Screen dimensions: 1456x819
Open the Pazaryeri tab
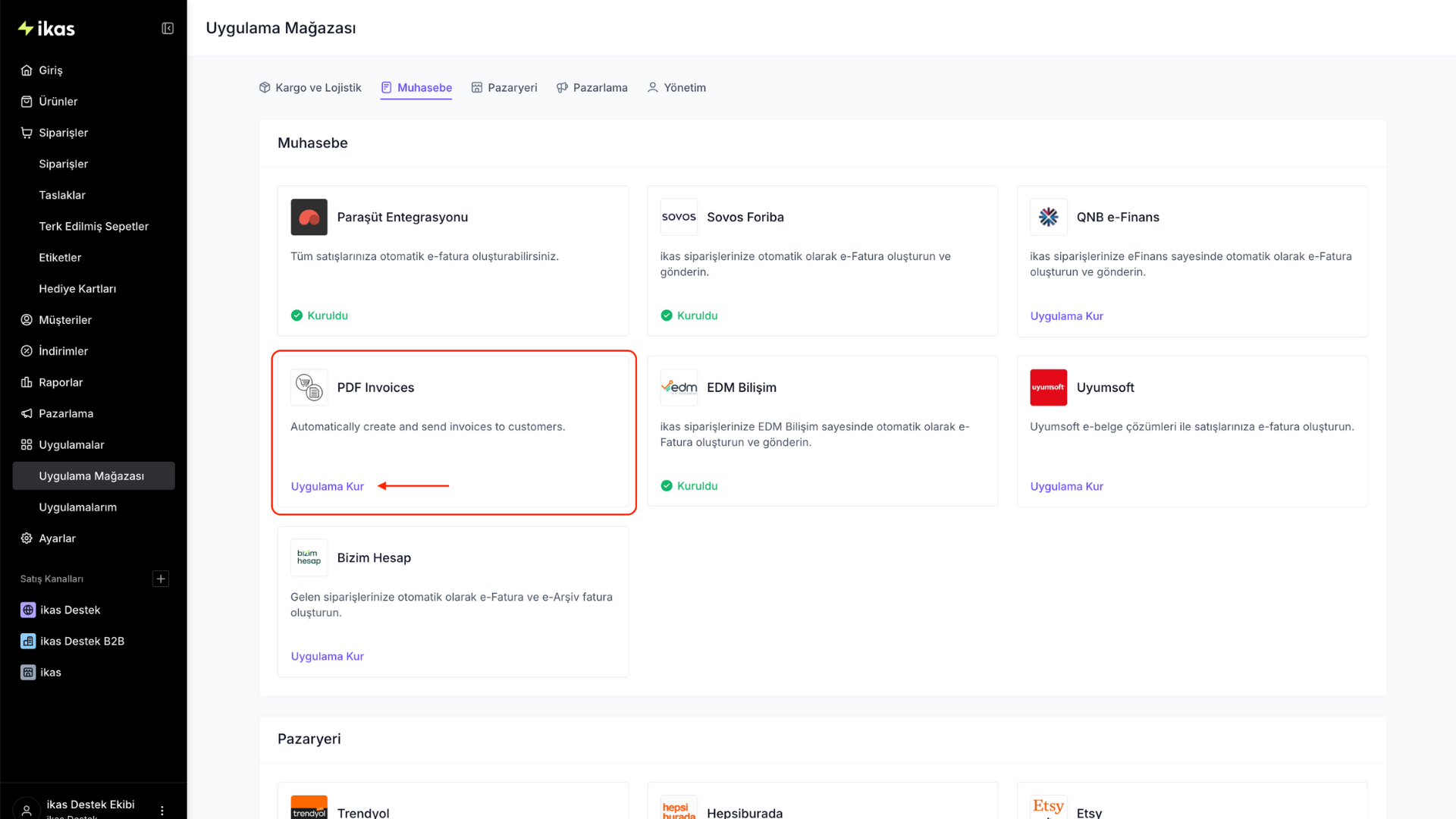[x=504, y=88]
